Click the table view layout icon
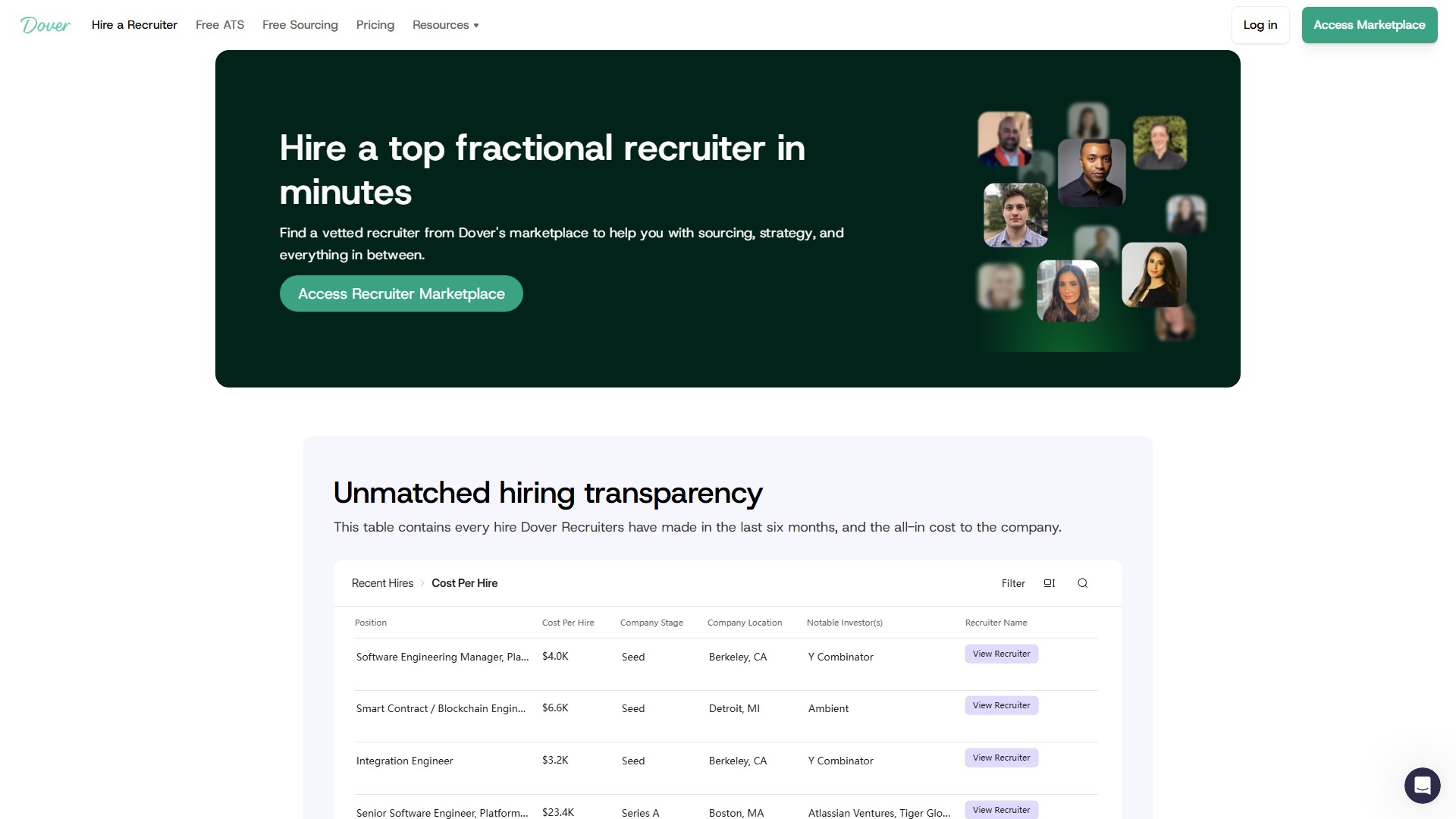Image resolution: width=1456 pixels, height=819 pixels. (x=1049, y=583)
